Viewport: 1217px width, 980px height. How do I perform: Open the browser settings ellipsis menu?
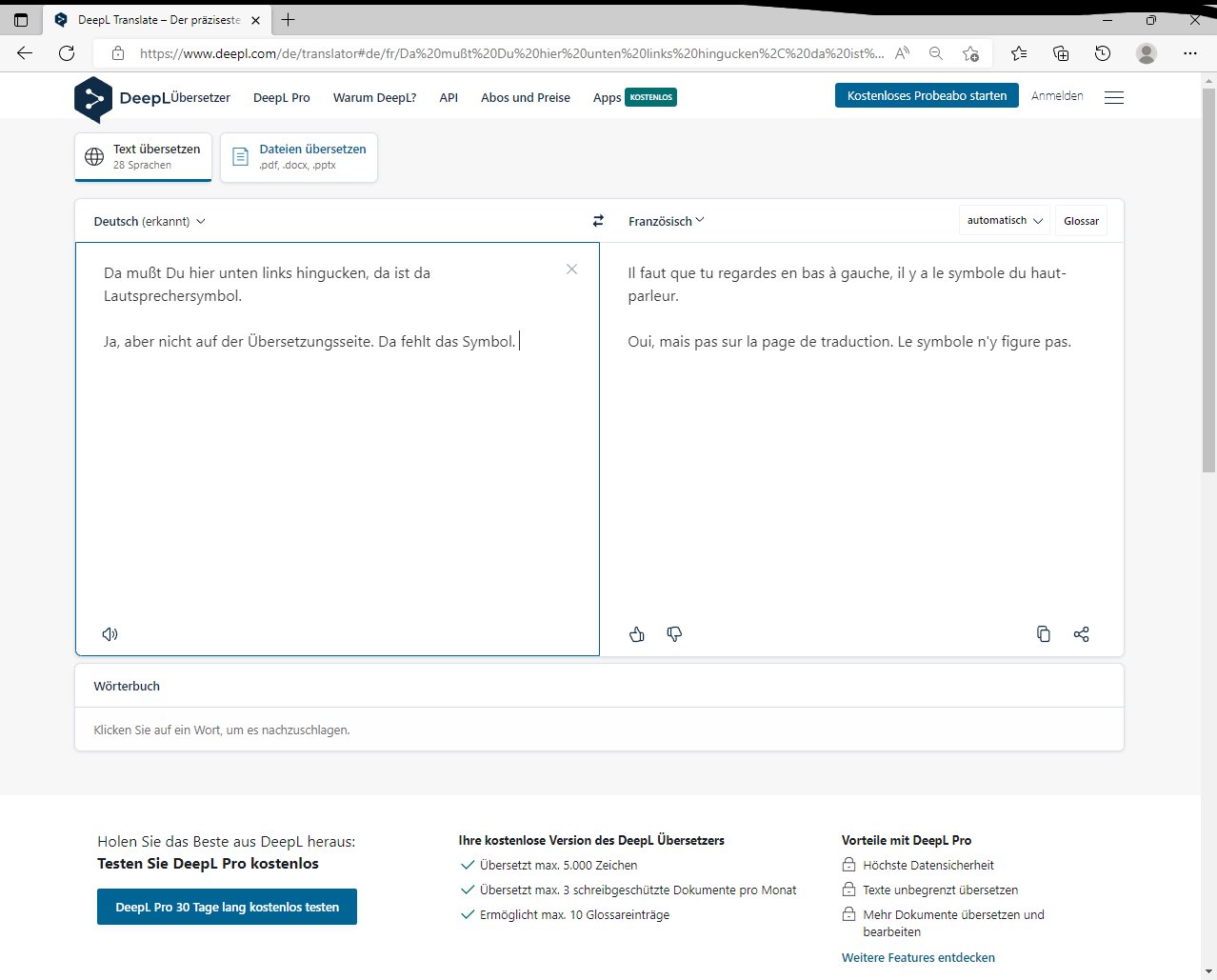tap(1190, 53)
